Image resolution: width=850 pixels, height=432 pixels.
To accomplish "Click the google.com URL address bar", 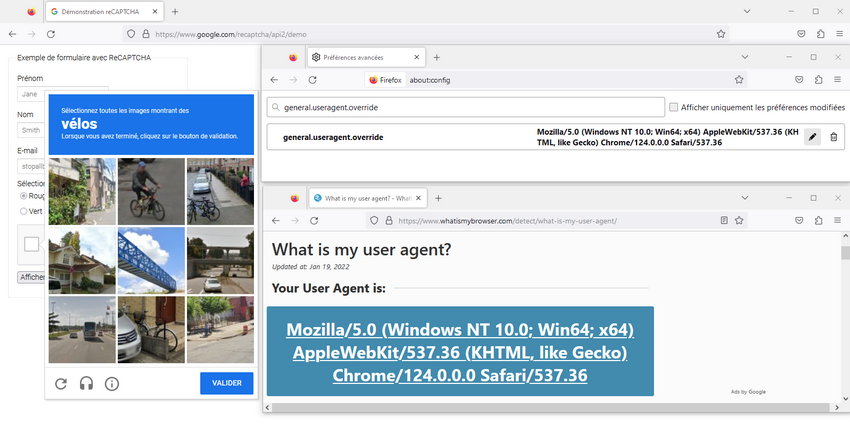I will 426,34.
